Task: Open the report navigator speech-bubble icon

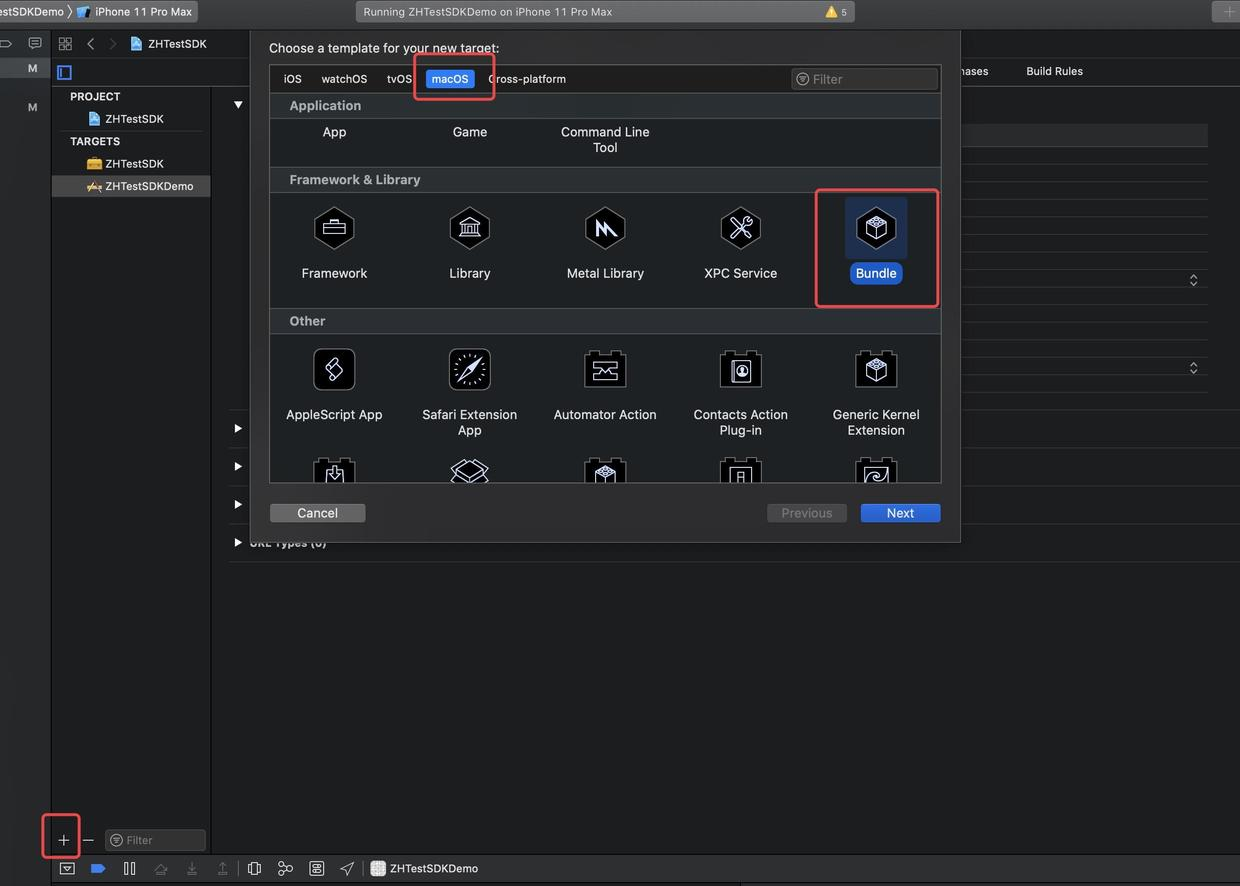Action: click(35, 44)
